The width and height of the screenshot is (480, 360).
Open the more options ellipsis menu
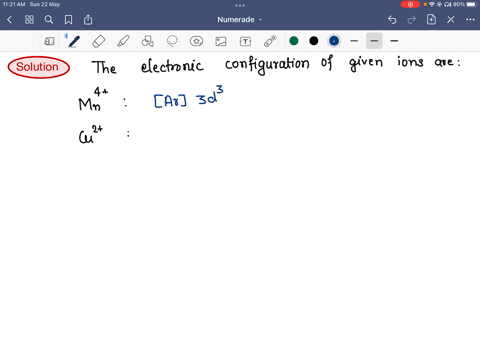pos(470,20)
